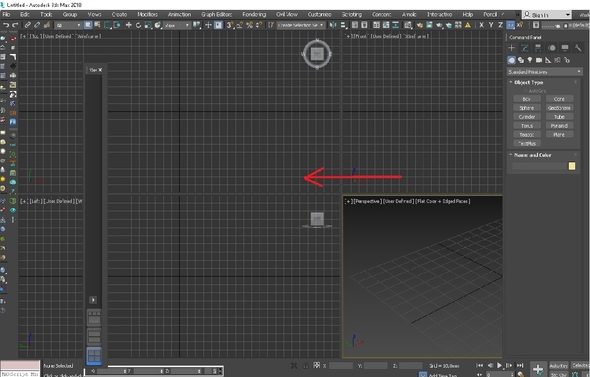Activate the Unlink Selection tool

(x=37, y=25)
